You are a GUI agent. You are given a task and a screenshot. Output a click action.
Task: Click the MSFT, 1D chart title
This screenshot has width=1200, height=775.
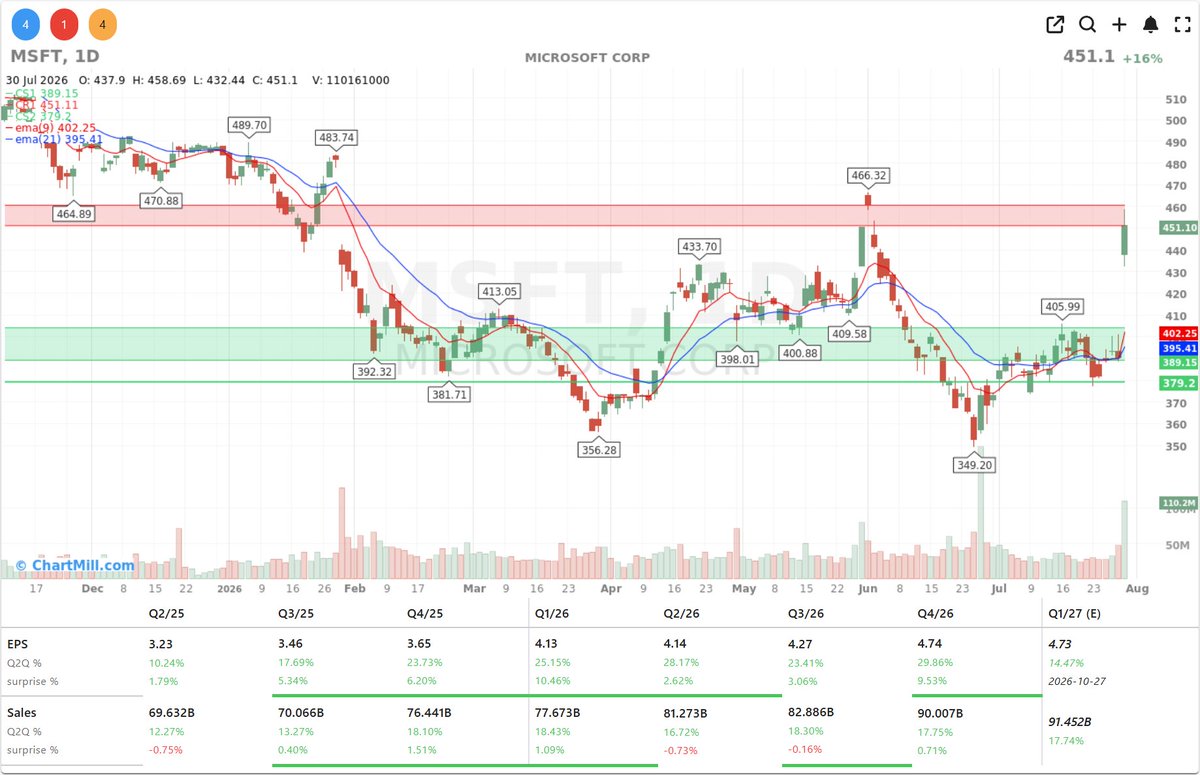pyautogui.click(x=55, y=56)
